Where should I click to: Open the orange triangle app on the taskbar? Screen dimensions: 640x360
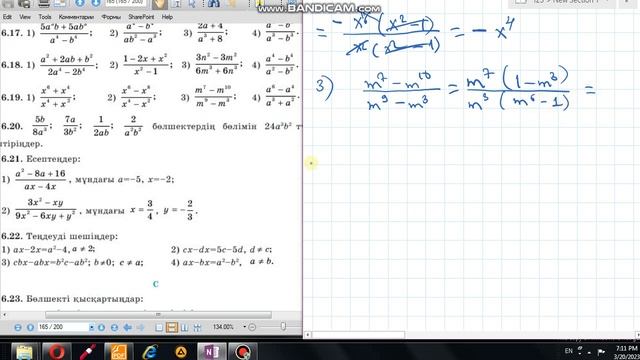tap(181, 351)
